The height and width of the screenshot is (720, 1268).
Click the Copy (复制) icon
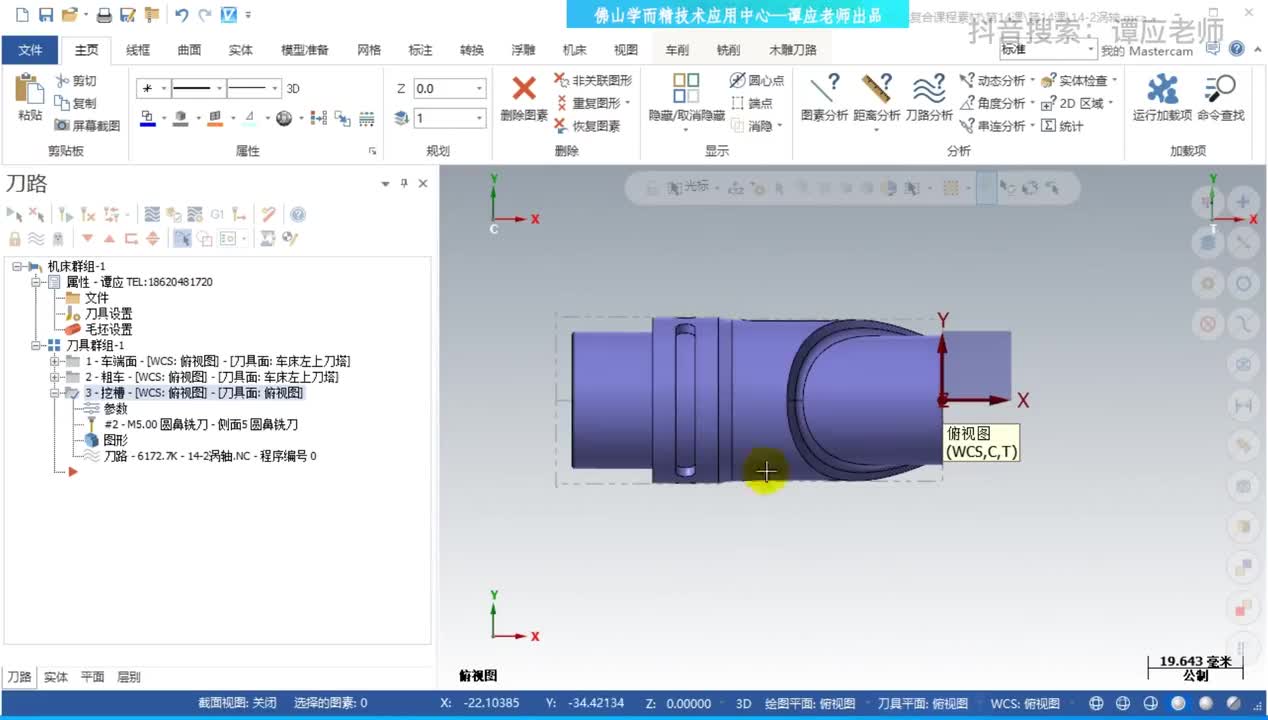[62, 103]
